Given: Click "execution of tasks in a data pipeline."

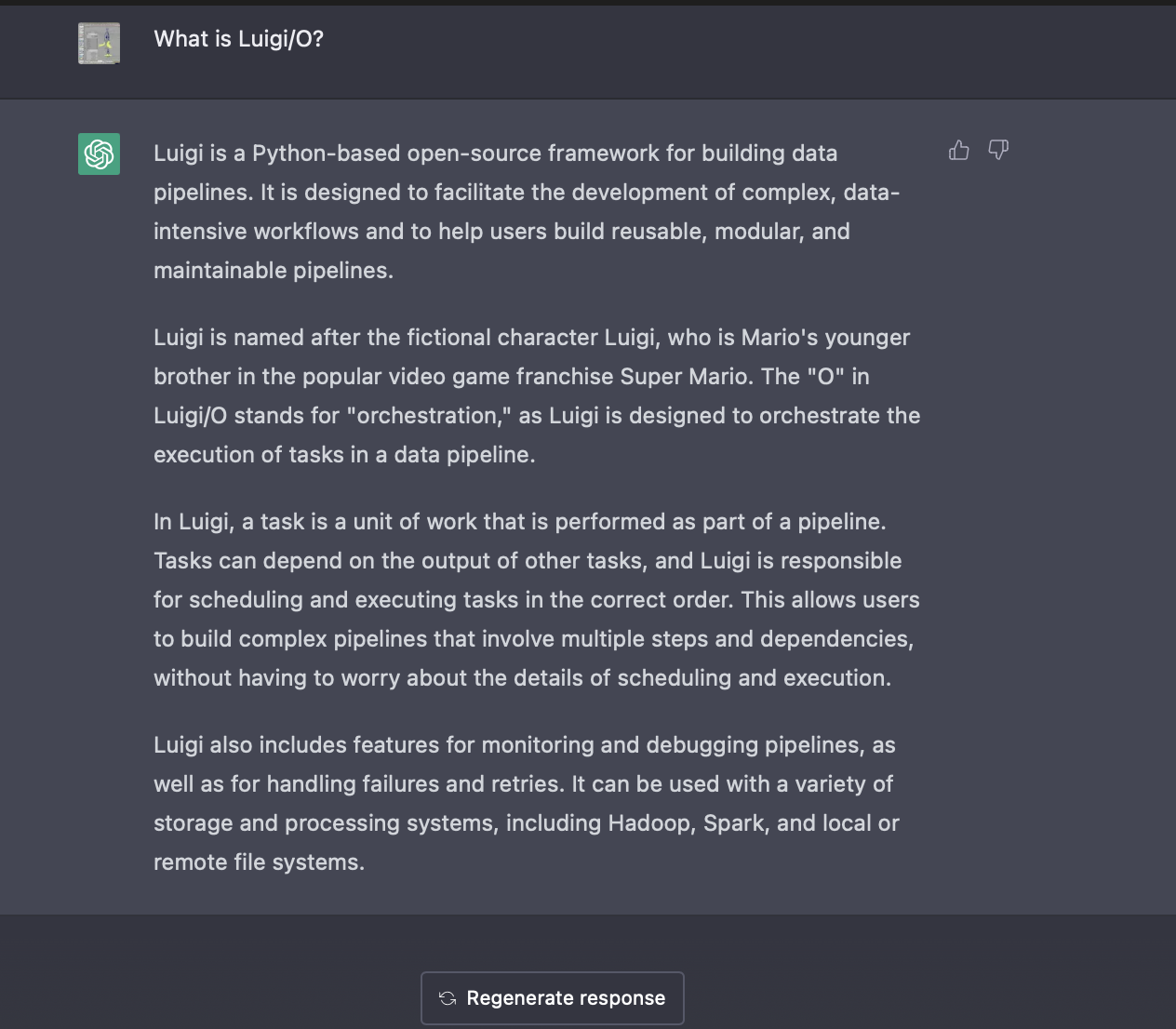Looking at the screenshot, I should (x=344, y=455).
